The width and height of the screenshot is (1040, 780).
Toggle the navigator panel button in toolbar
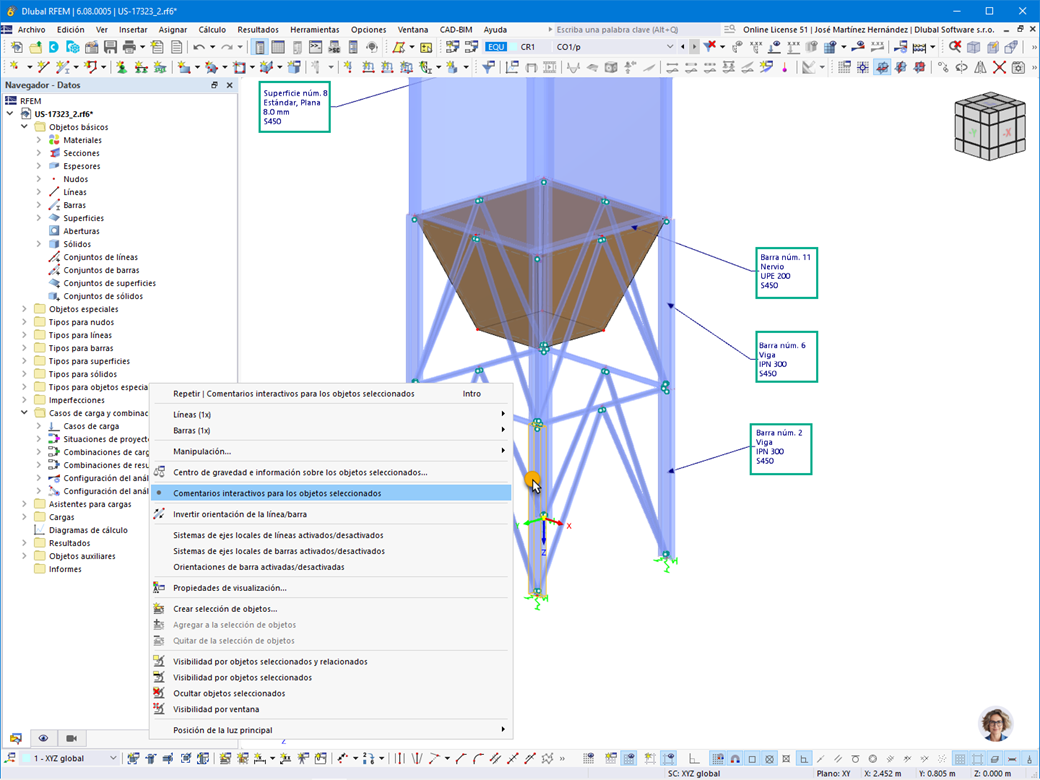click(x=259, y=47)
